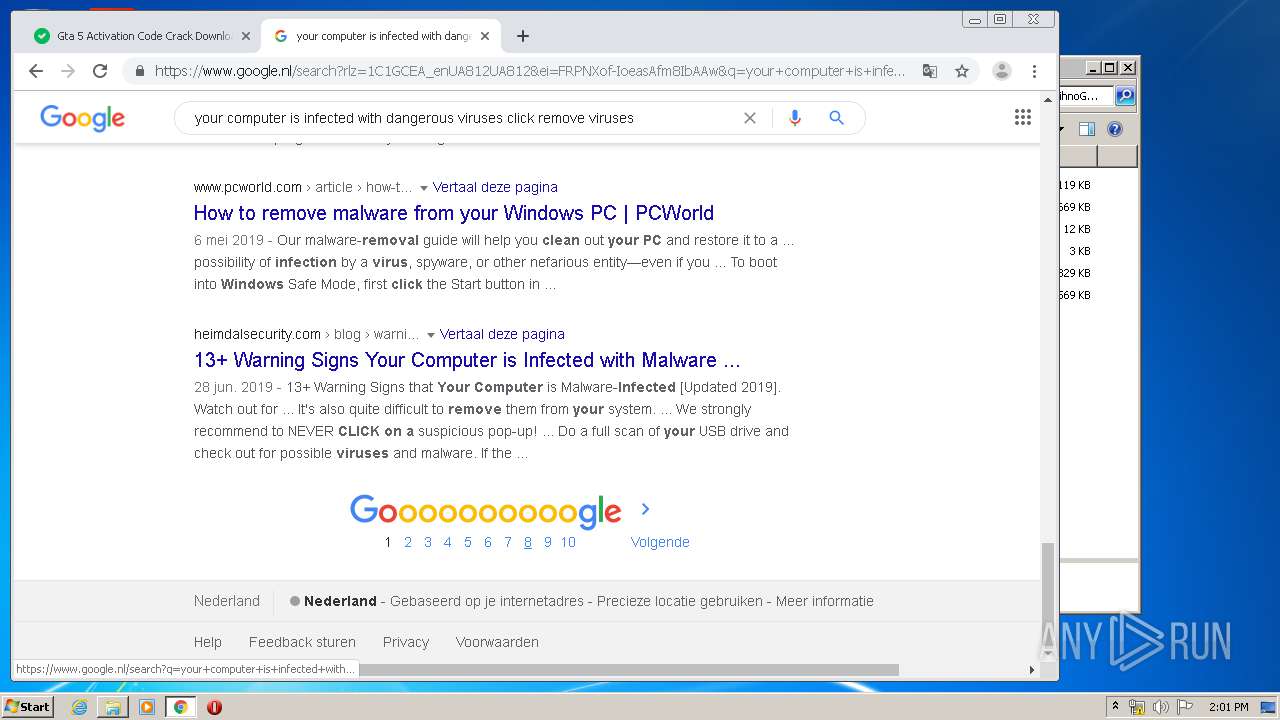
Task: Bookmark this page with the star
Action: [962, 71]
